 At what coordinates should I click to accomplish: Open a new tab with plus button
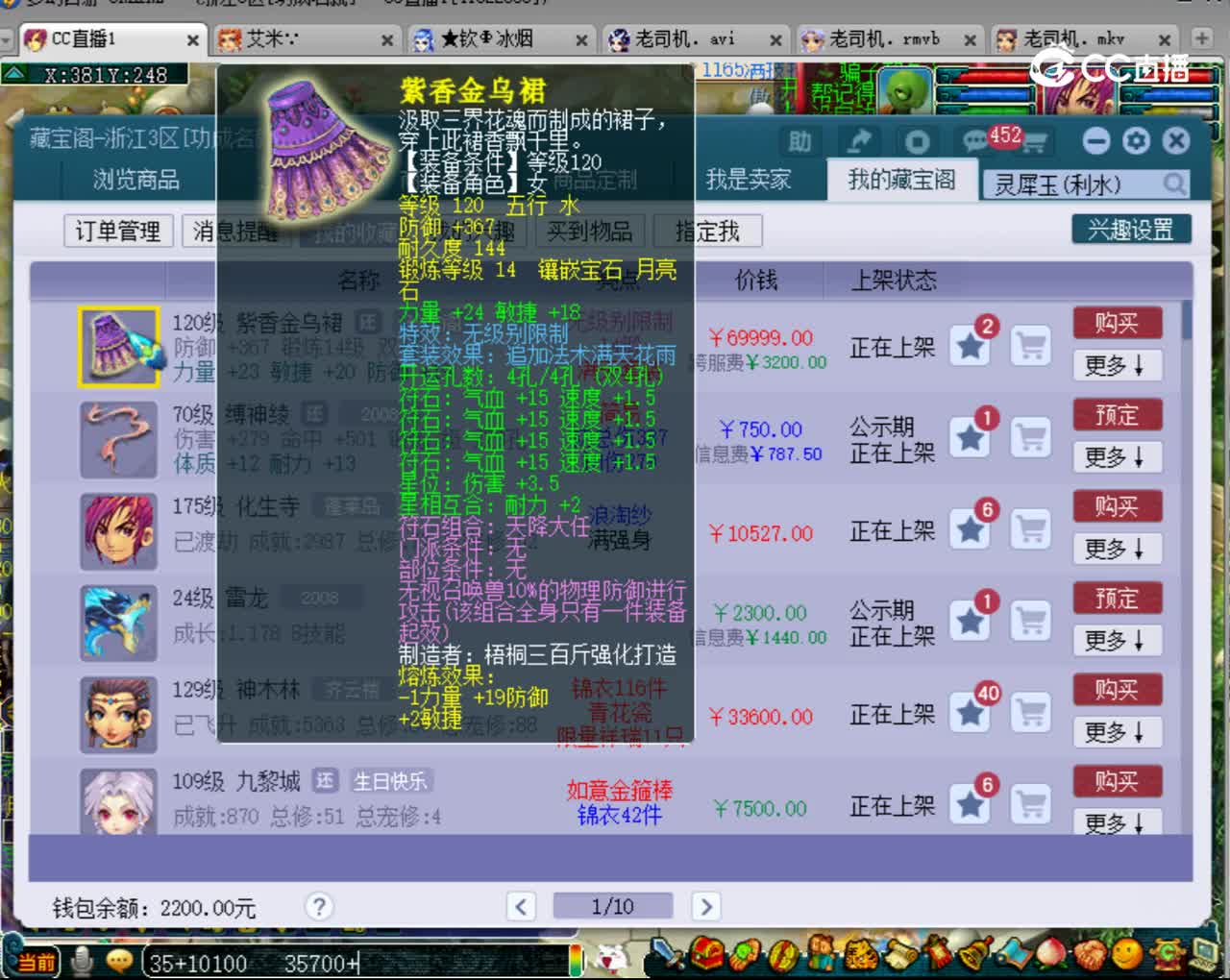click(x=1201, y=37)
